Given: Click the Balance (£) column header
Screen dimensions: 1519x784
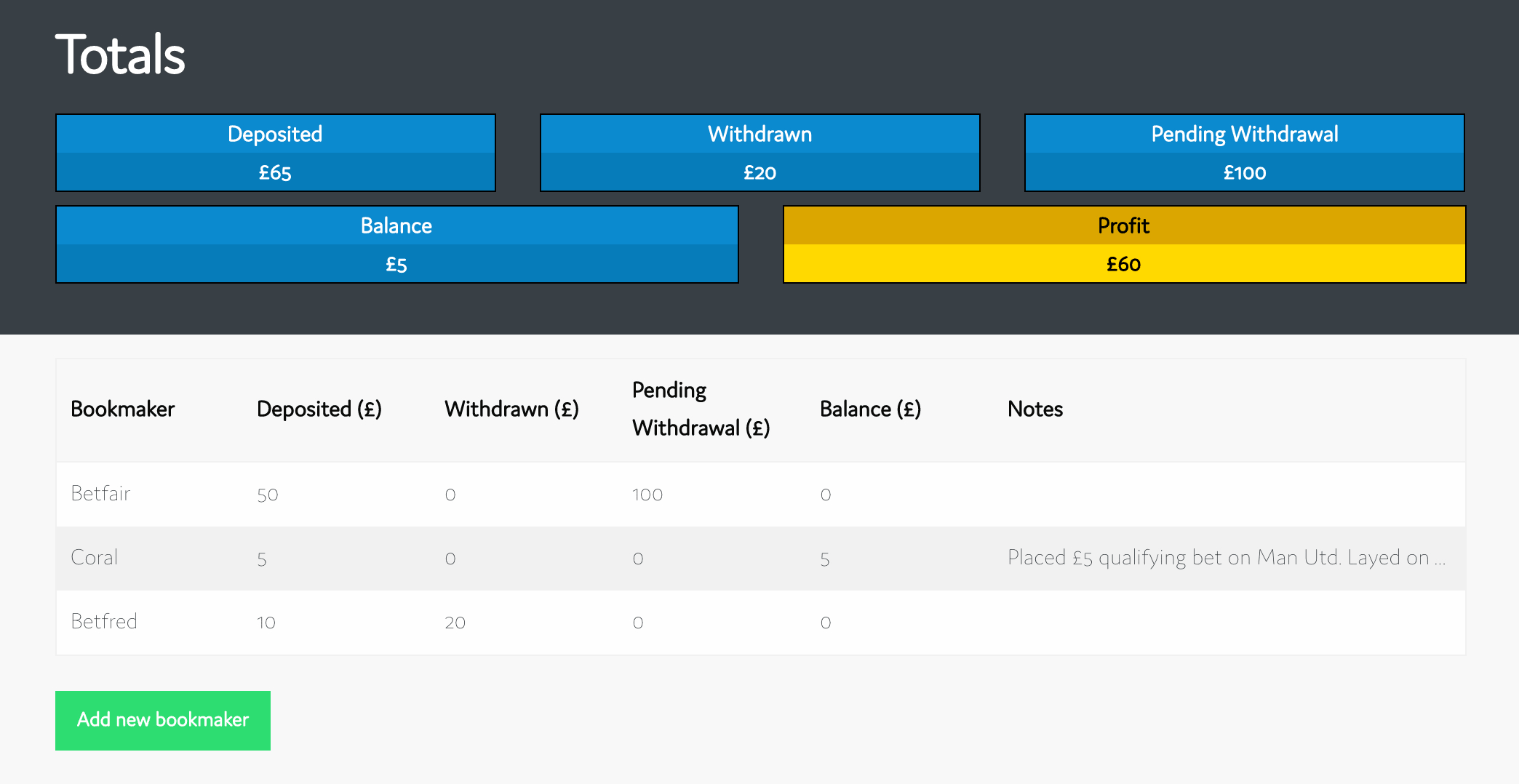Looking at the screenshot, I should coord(870,409).
